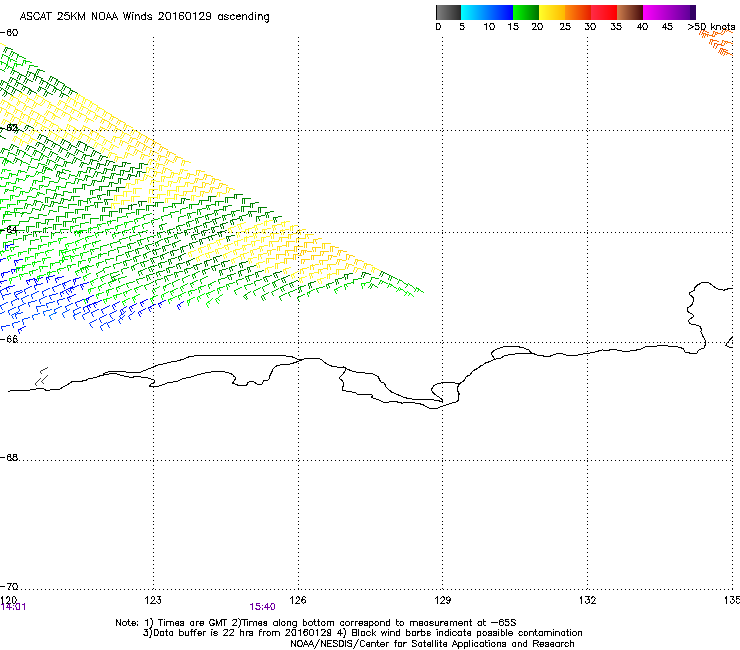The width and height of the screenshot is (740, 650).
Task: Click the legend label '25'
Action: pyautogui.click(x=565, y=27)
